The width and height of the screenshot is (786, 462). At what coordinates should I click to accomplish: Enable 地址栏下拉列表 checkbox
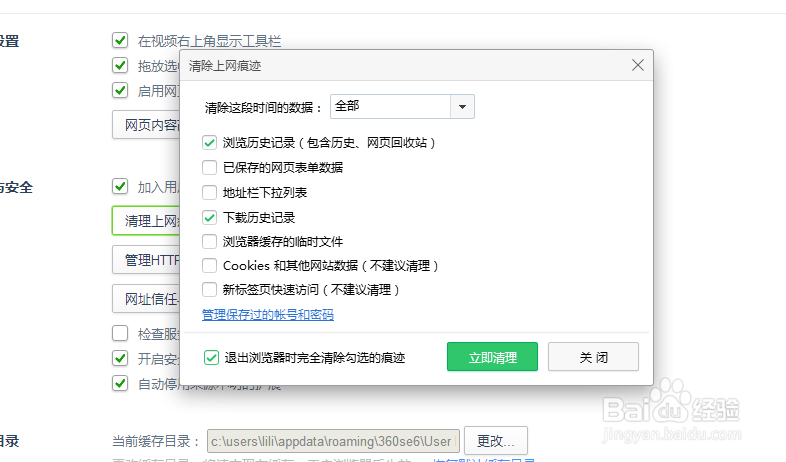click(210, 192)
